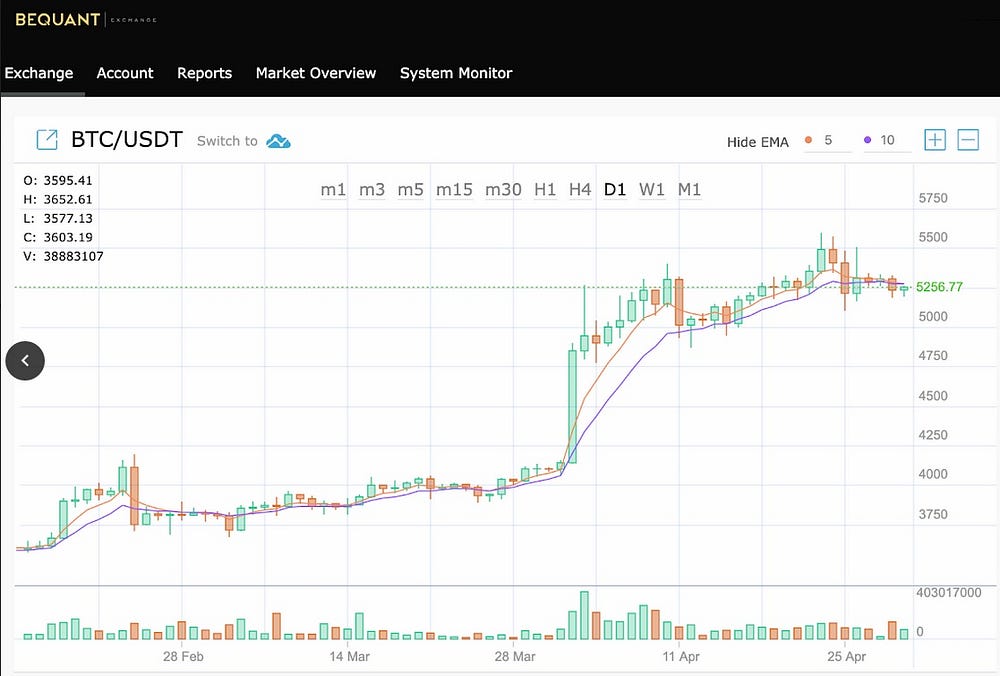Go to Market Overview tab
The width and height of the screenshot is (1000, 676).
point(316,73)
